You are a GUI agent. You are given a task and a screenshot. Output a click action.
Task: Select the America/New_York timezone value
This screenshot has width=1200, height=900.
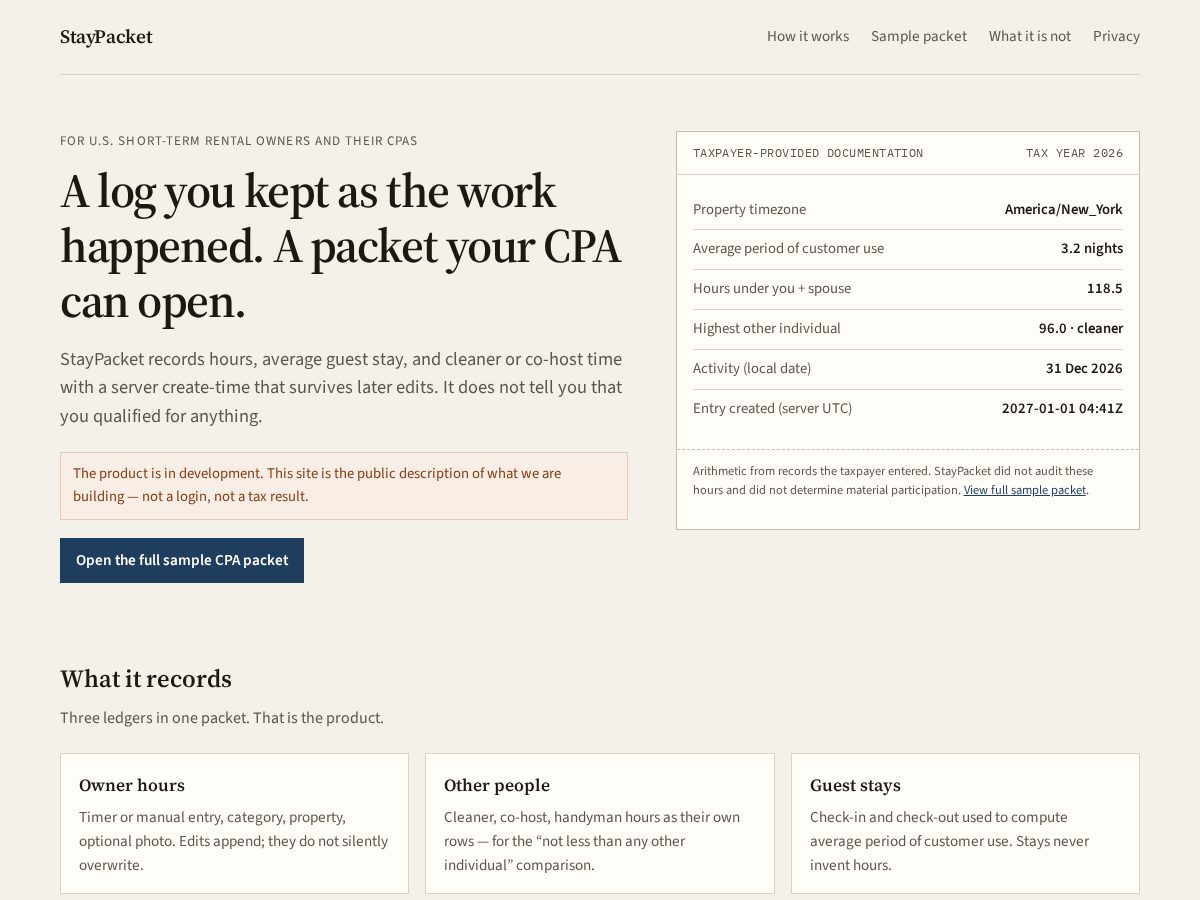point(1064,209)
